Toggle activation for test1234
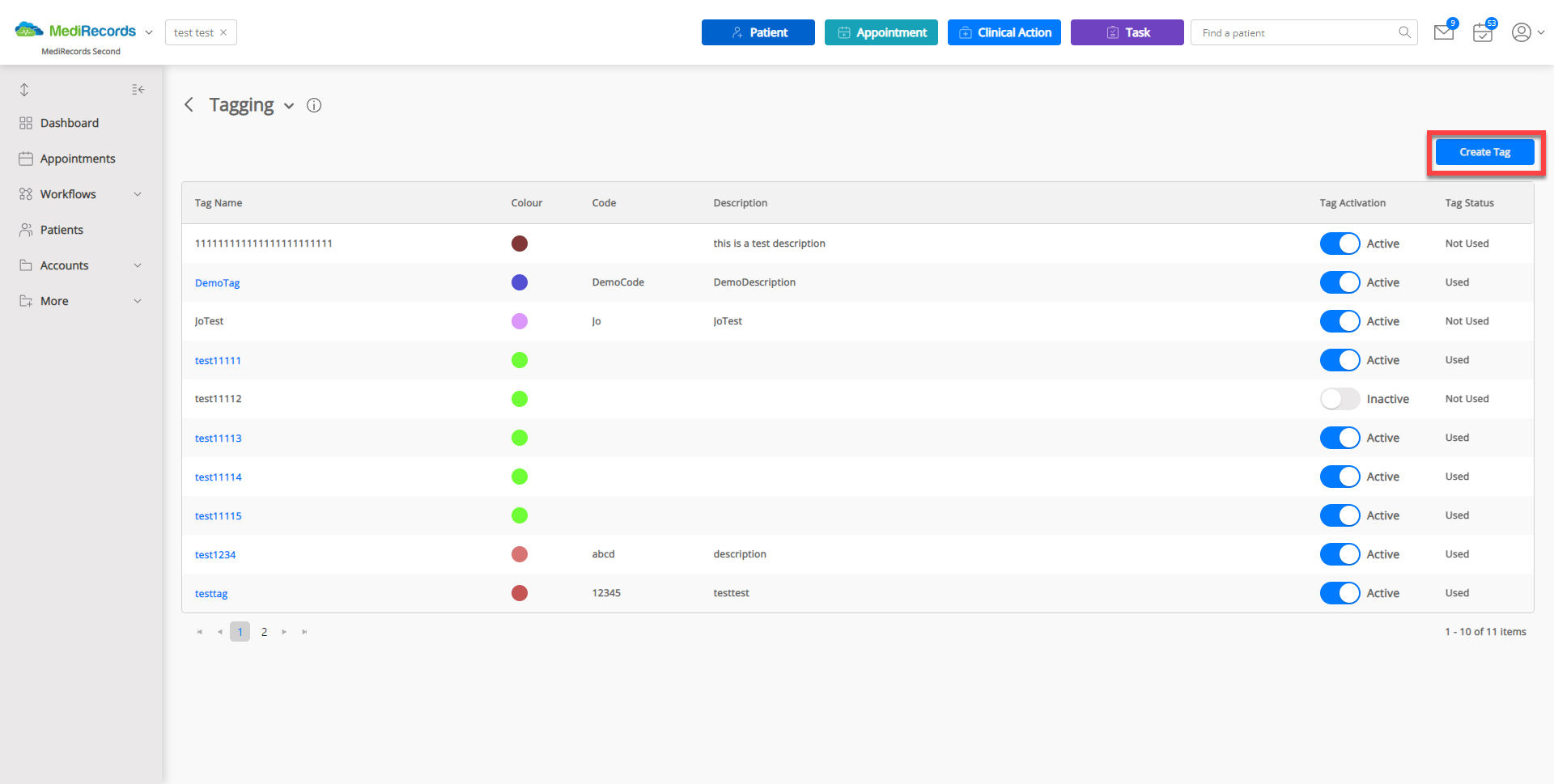Image resolution: width=1554 pixels, height=784 pixels. (x=1340, y=554)
